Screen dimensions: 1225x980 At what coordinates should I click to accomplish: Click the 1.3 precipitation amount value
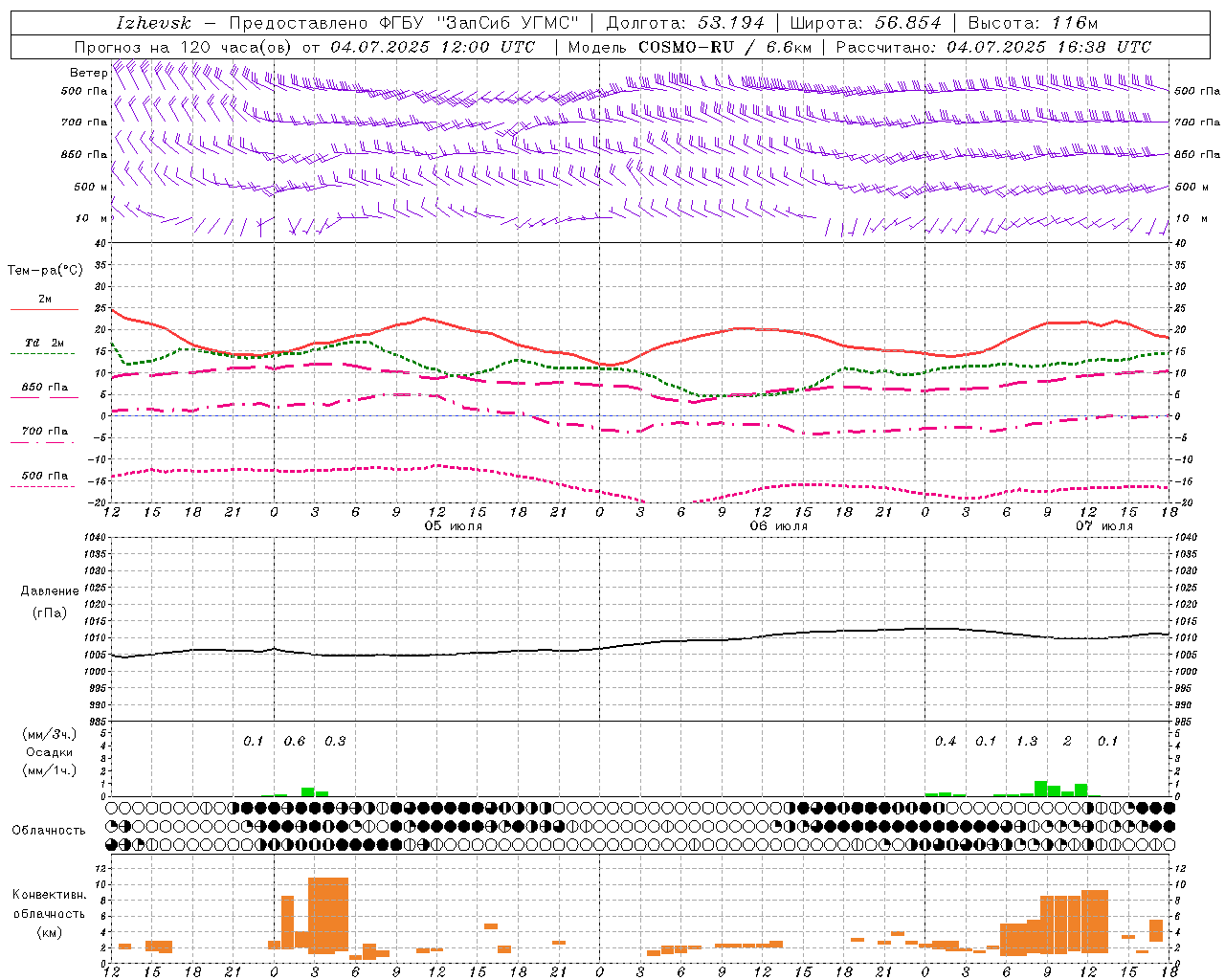pos(1027,742)
